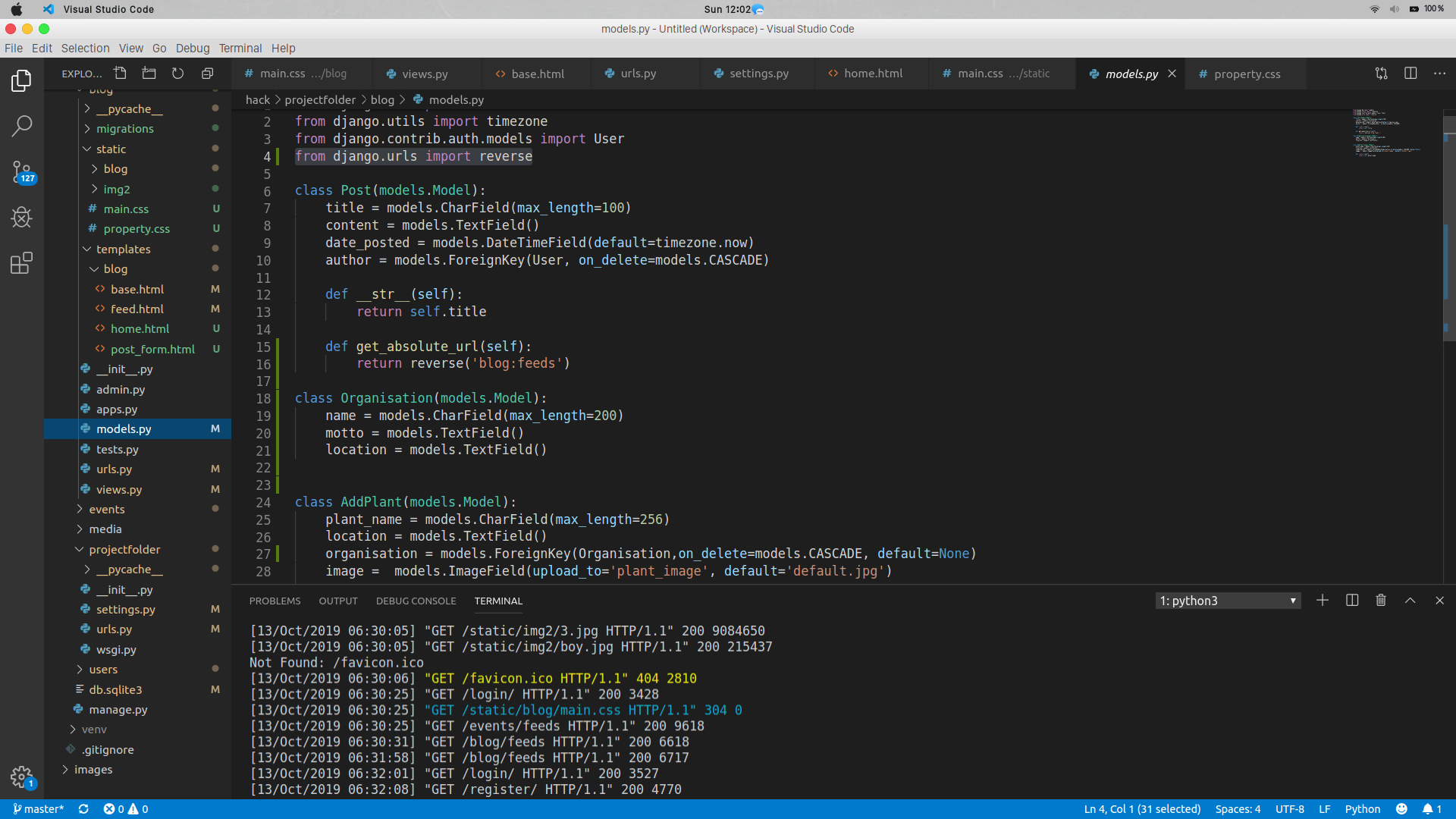Open Manage gear in activity bar
Image resolution: width=1456 pixels, height=819 pixels.
point(21,777)
